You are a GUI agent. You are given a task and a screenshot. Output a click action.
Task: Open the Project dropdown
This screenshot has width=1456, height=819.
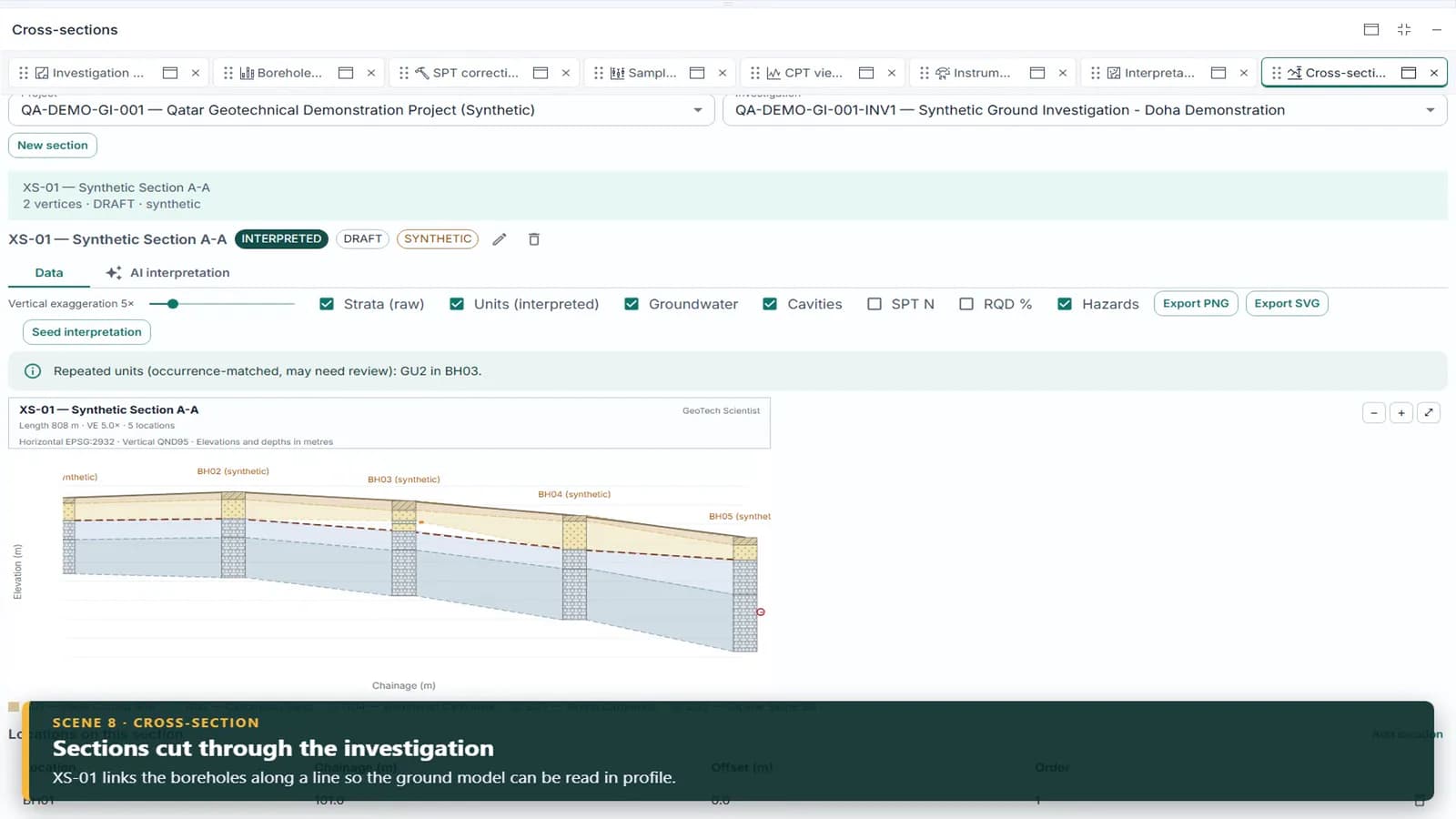361,110
